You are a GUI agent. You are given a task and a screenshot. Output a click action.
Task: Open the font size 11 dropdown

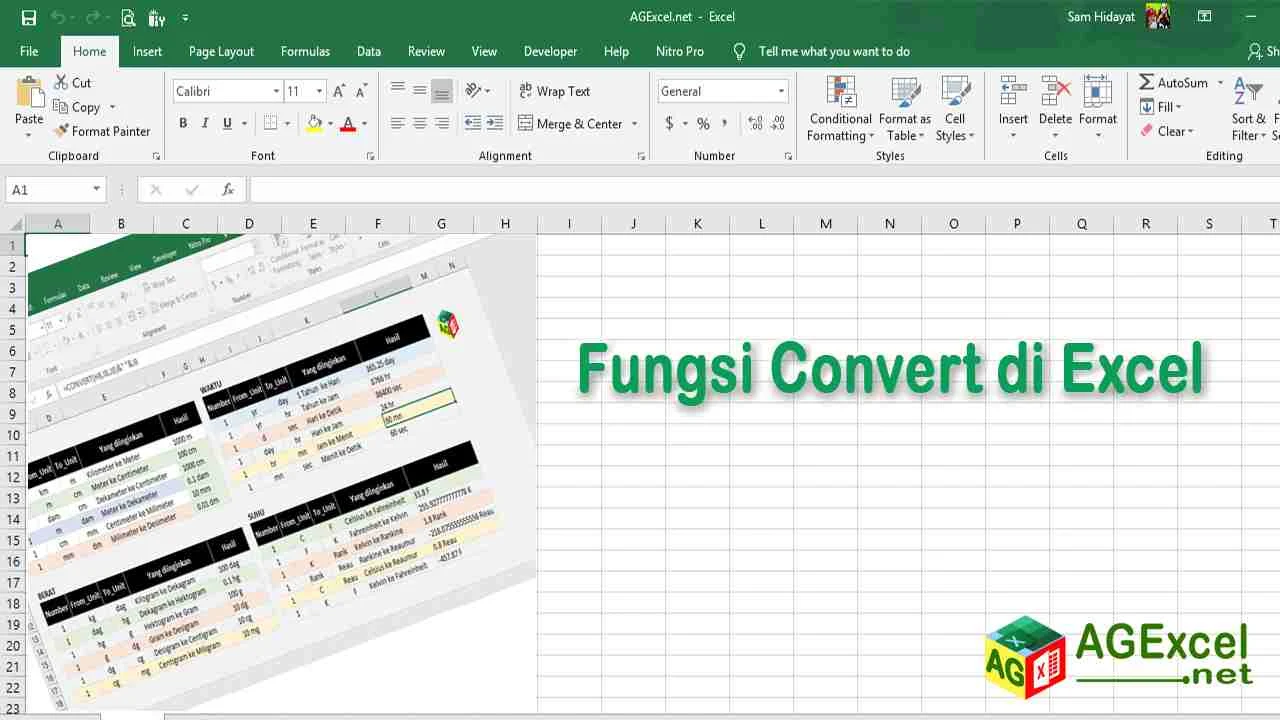(319, 91)
